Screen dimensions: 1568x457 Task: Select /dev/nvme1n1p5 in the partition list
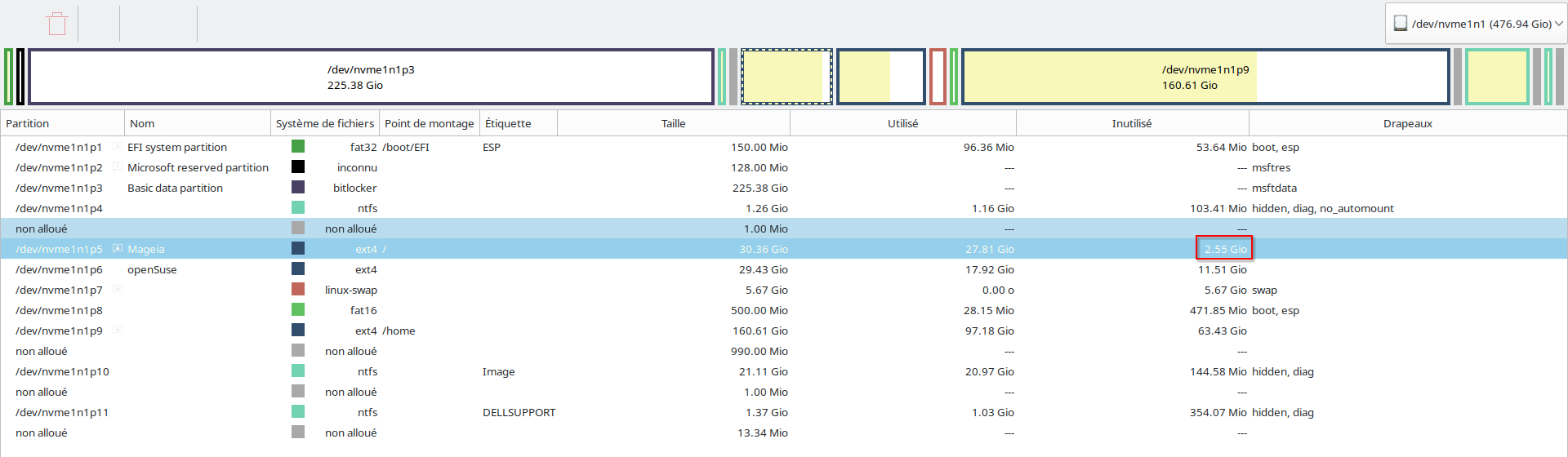[x=59, y=249]
